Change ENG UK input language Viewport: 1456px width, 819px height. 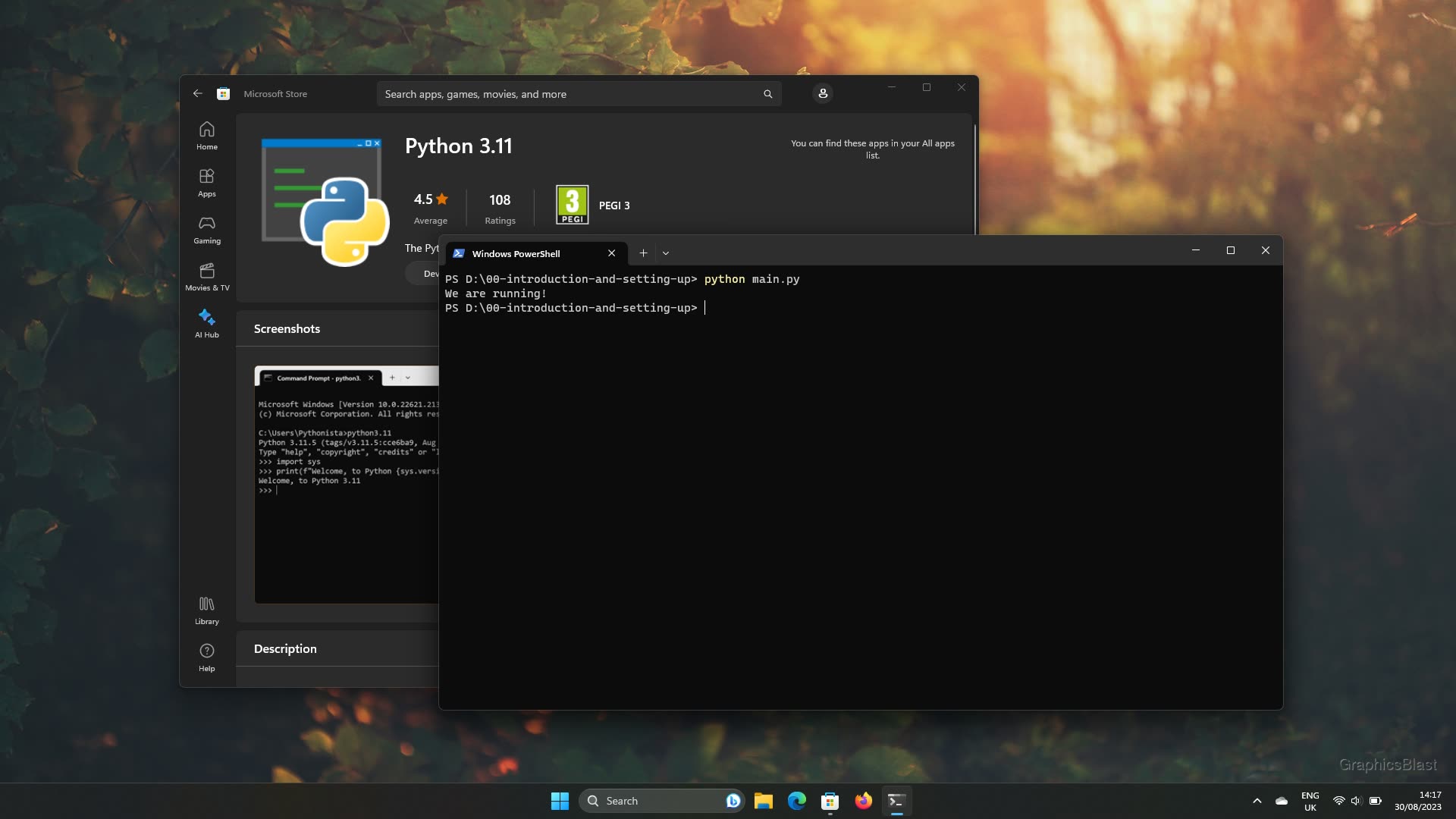pos(1310,801)
